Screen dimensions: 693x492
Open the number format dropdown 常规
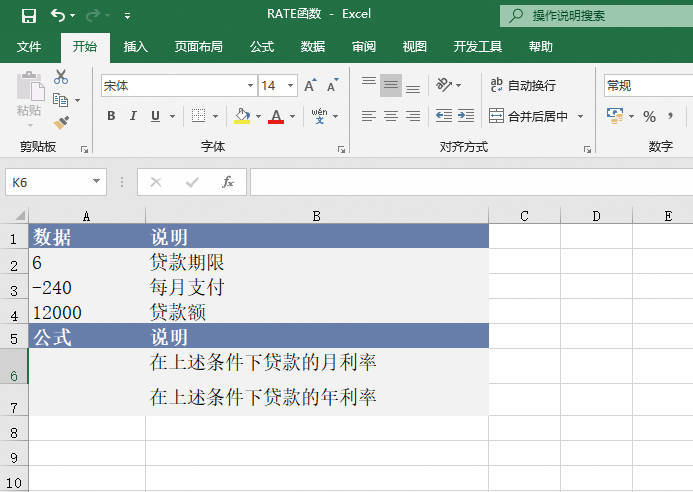tap(645, 86)
